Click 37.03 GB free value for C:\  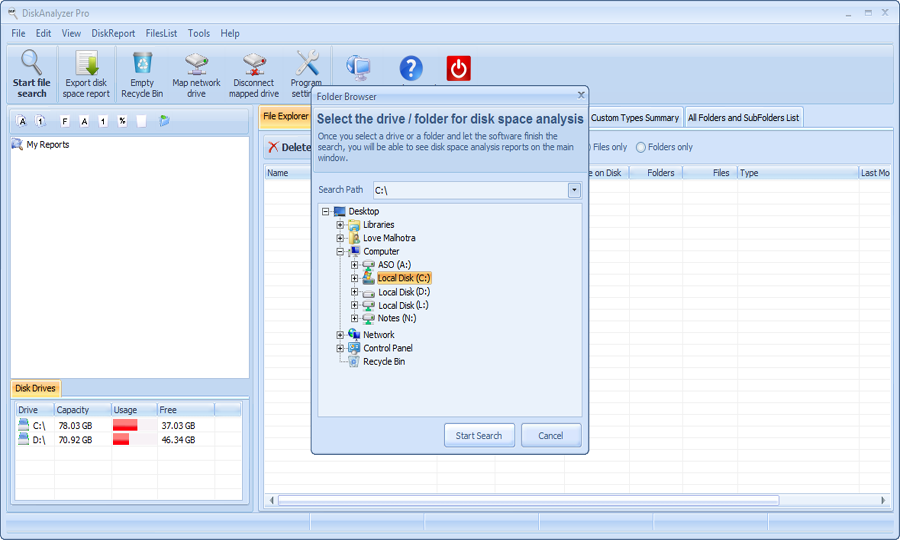[x=178, y=425]
